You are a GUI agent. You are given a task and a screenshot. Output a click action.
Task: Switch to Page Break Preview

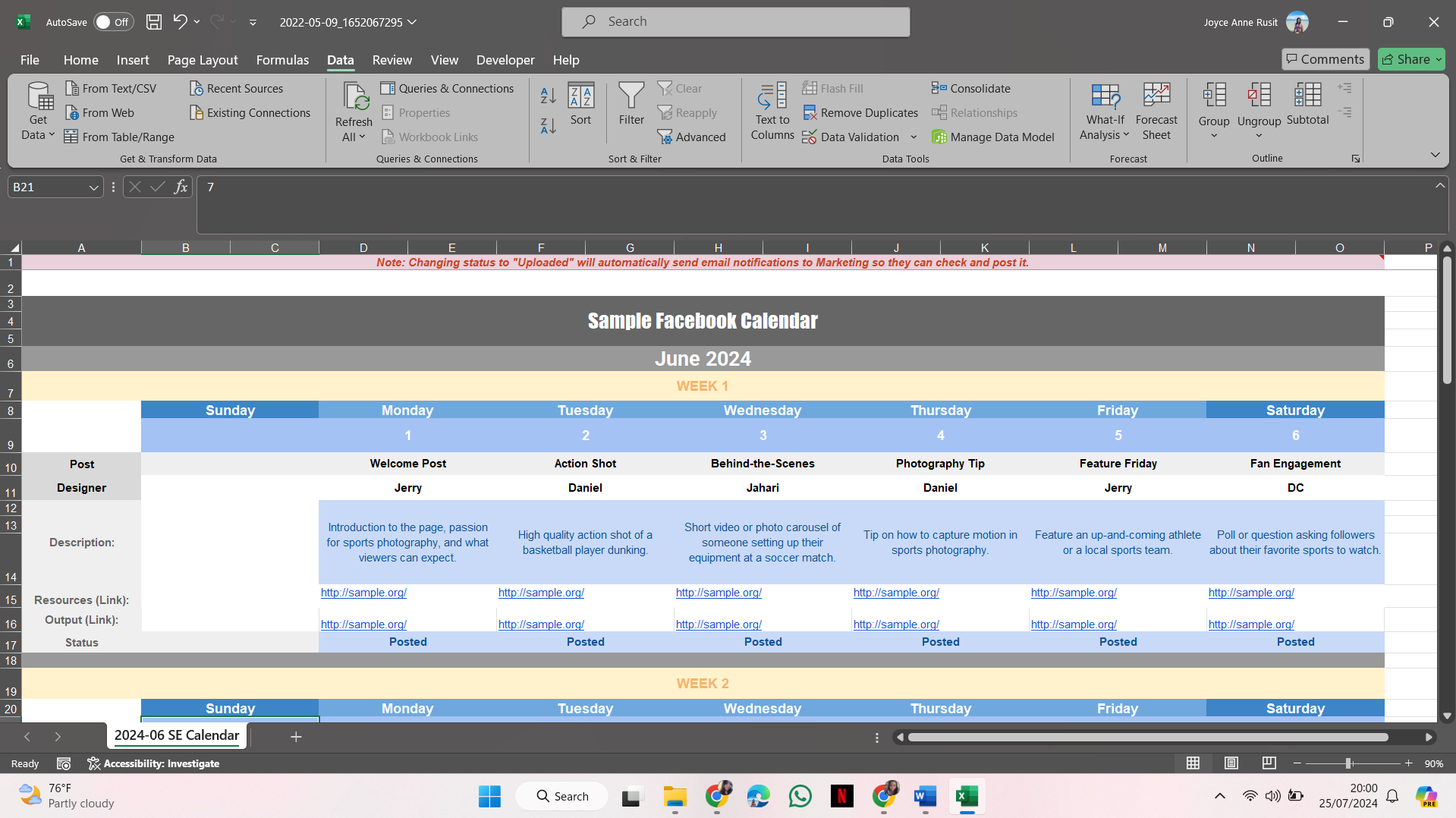[1269, 763]
